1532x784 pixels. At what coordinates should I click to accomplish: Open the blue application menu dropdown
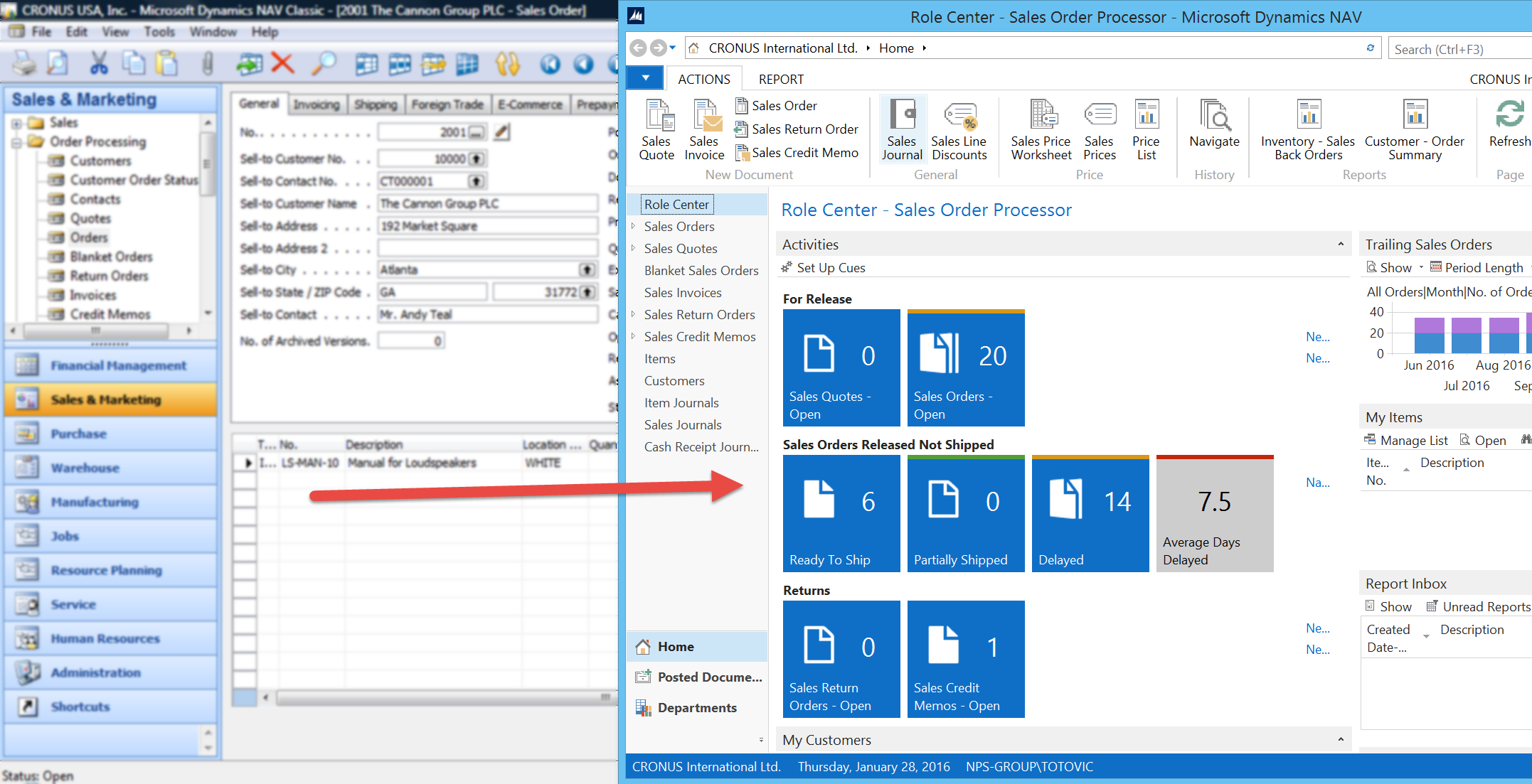click(x=645, y=78)
